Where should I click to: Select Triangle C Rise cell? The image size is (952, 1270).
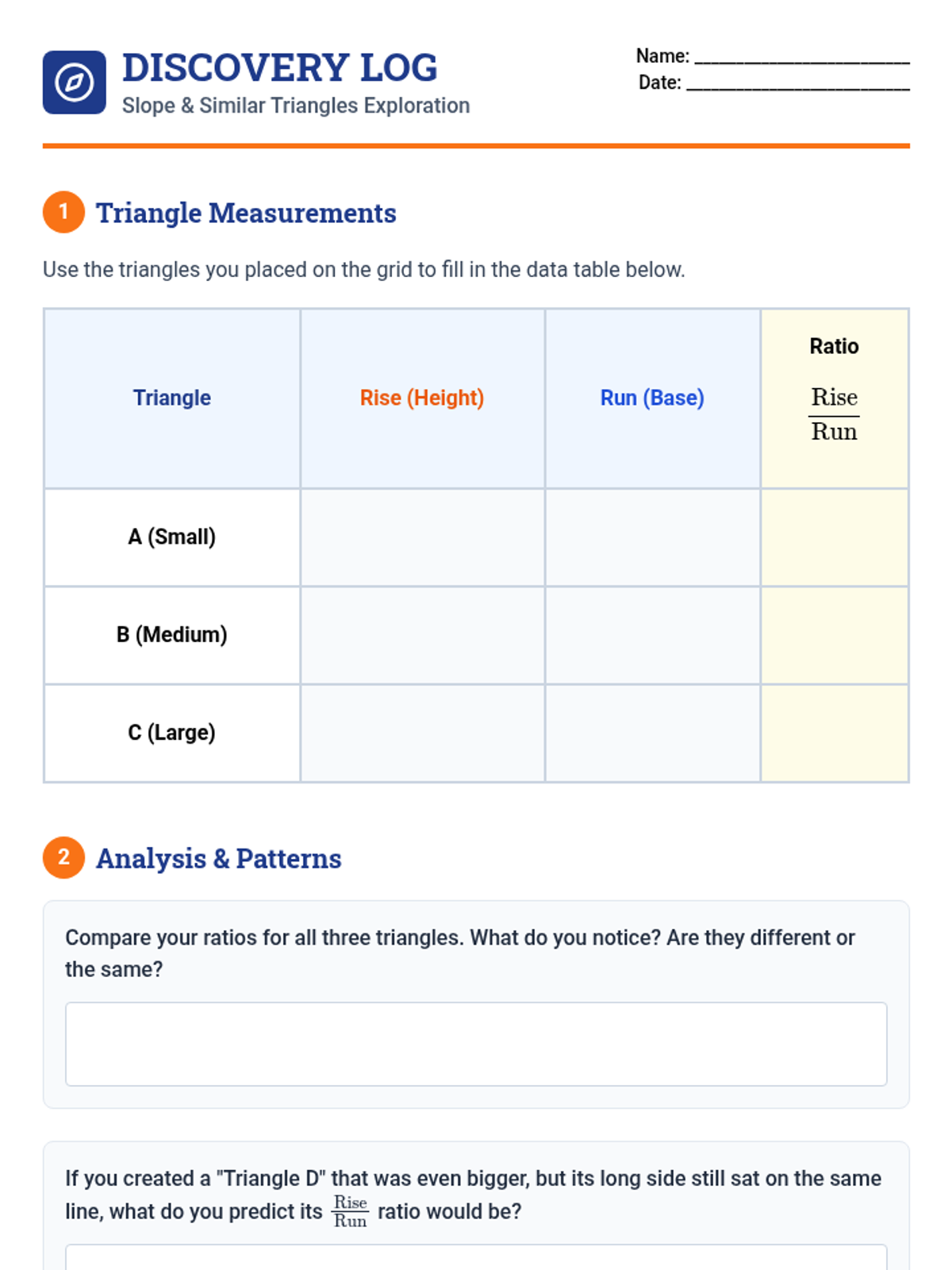pos(422,733)
